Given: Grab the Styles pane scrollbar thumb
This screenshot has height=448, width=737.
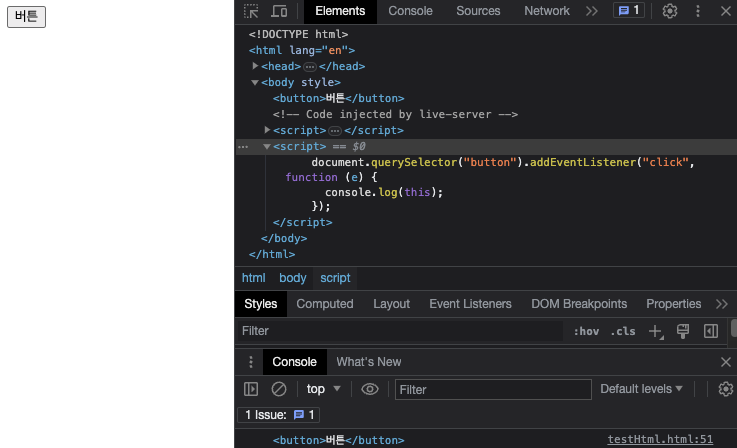Looking at the screenshot, I should 734,328.
